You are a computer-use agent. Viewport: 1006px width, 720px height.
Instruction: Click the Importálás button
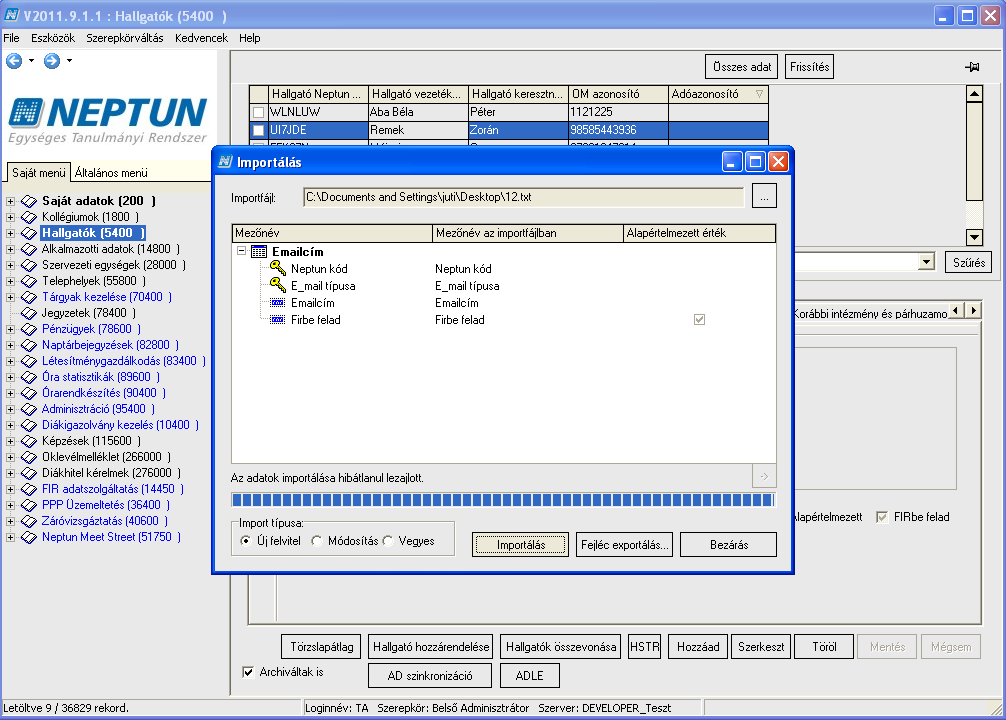pos(520,545)
